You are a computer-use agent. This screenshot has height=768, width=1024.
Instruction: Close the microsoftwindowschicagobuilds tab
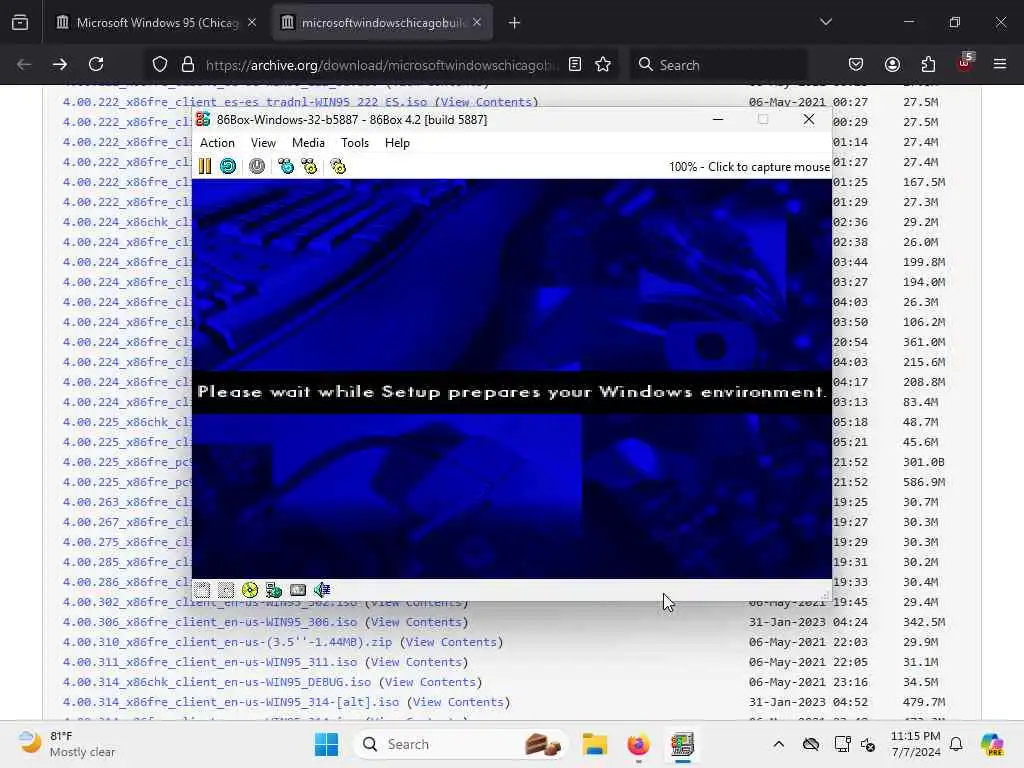coord(477,22)
